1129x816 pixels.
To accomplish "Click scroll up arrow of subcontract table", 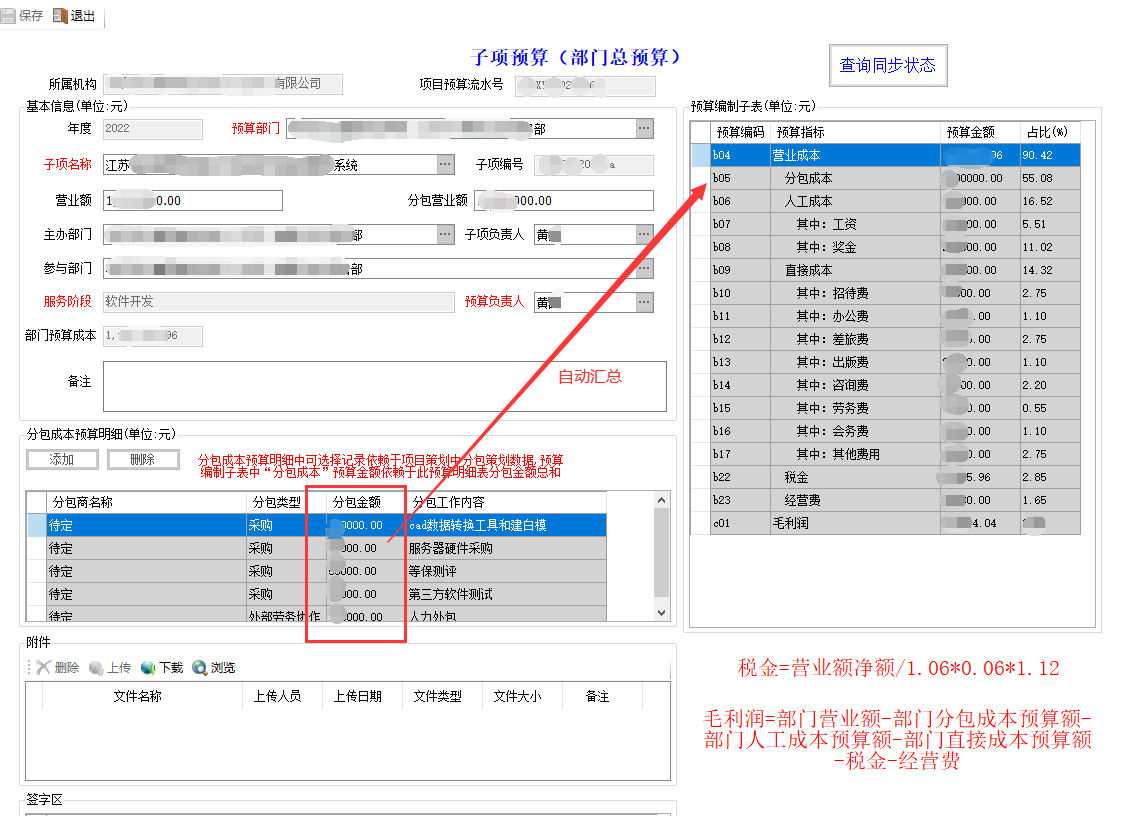I will tap(662, 500).
